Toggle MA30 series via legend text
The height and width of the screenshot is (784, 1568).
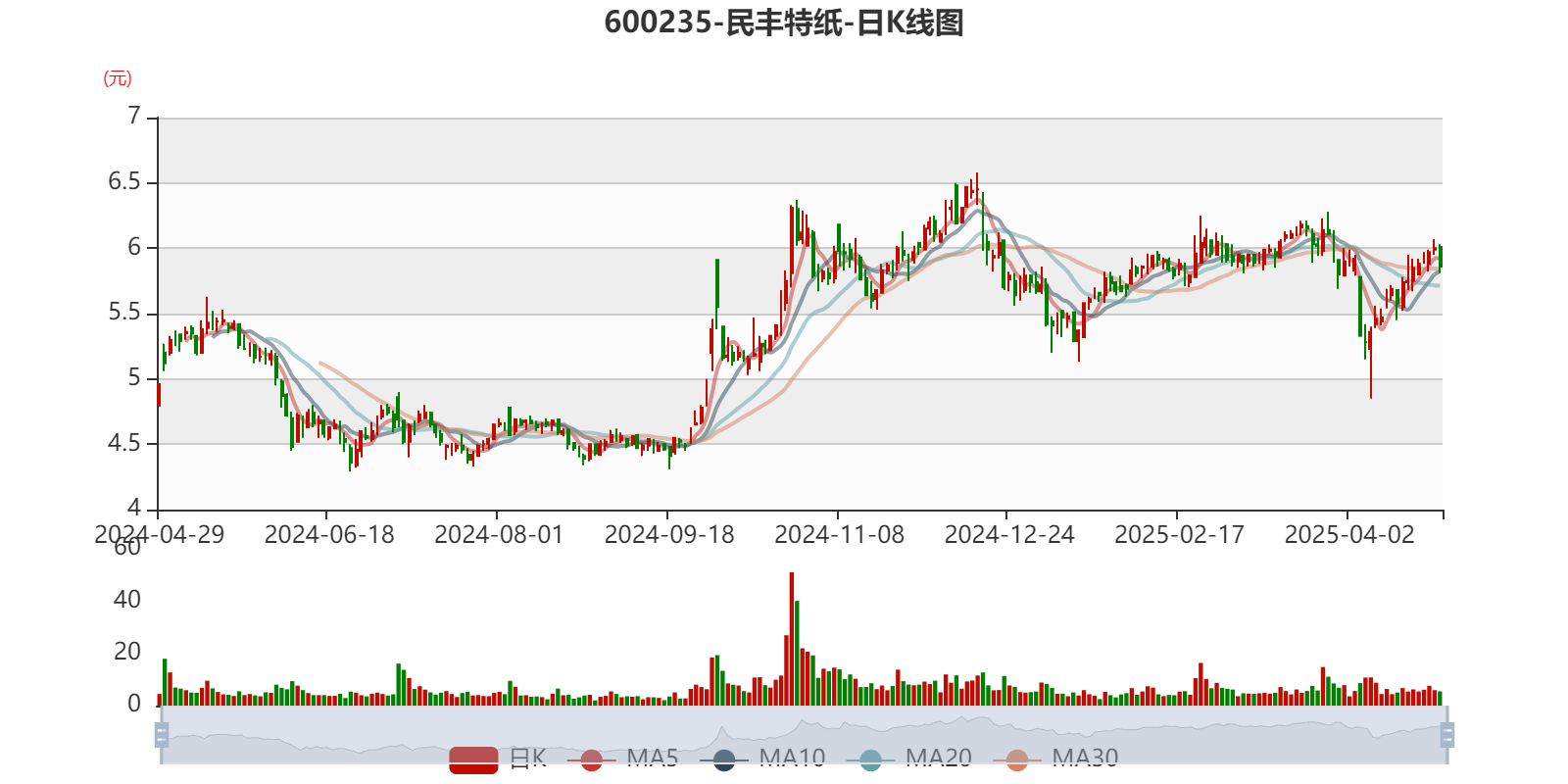tap(1085, 758)
